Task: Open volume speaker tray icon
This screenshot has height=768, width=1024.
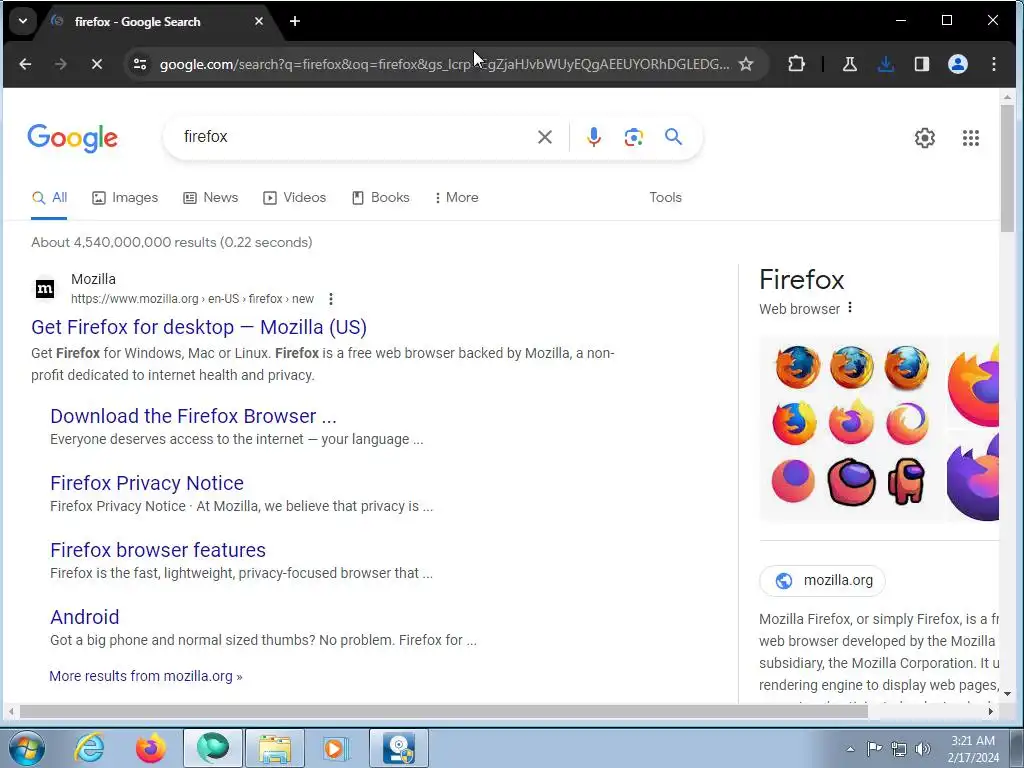Action: [x=923, y=749]
